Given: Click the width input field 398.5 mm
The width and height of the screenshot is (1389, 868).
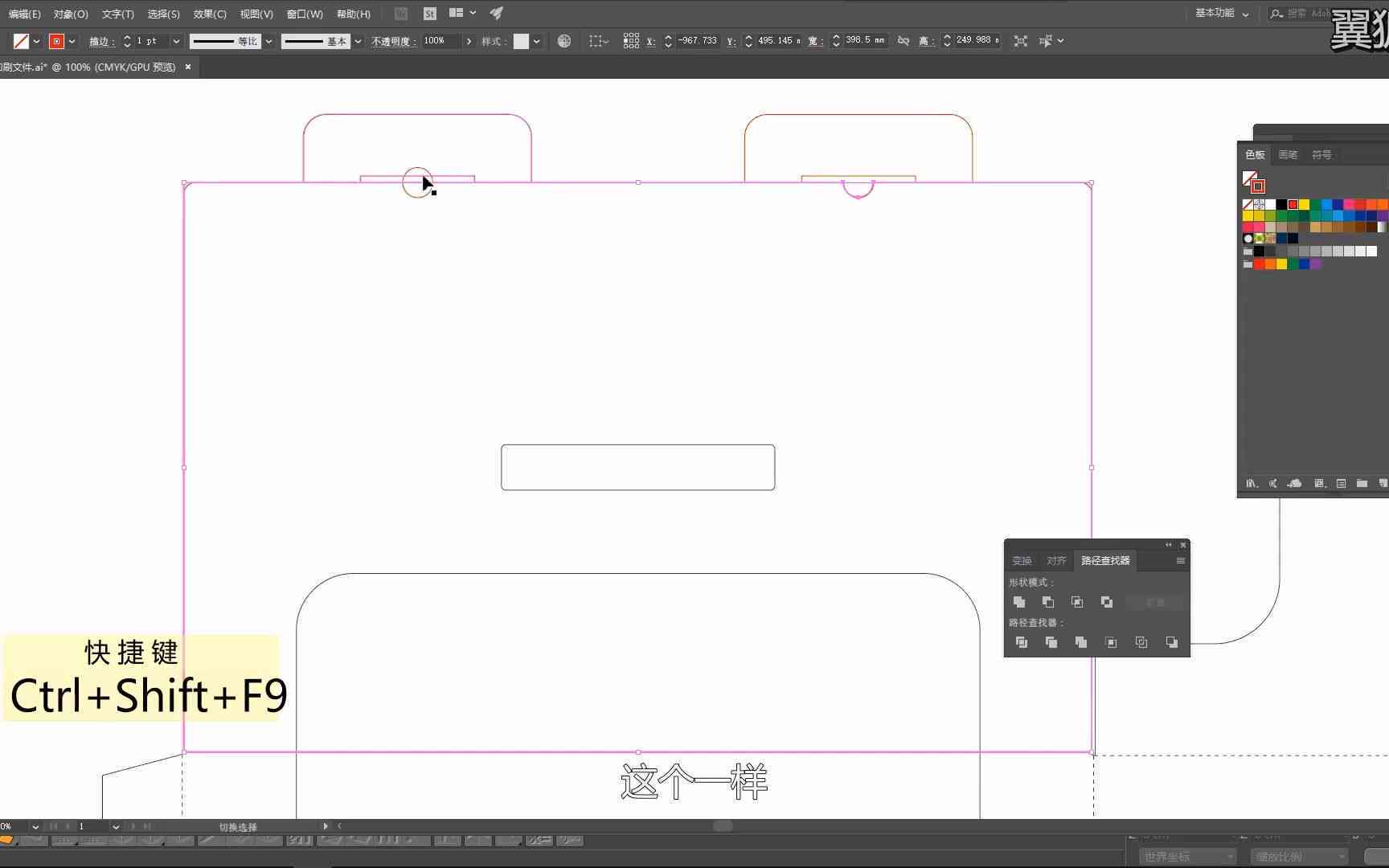Looking at the screenshot, I should tap(865, 40).
